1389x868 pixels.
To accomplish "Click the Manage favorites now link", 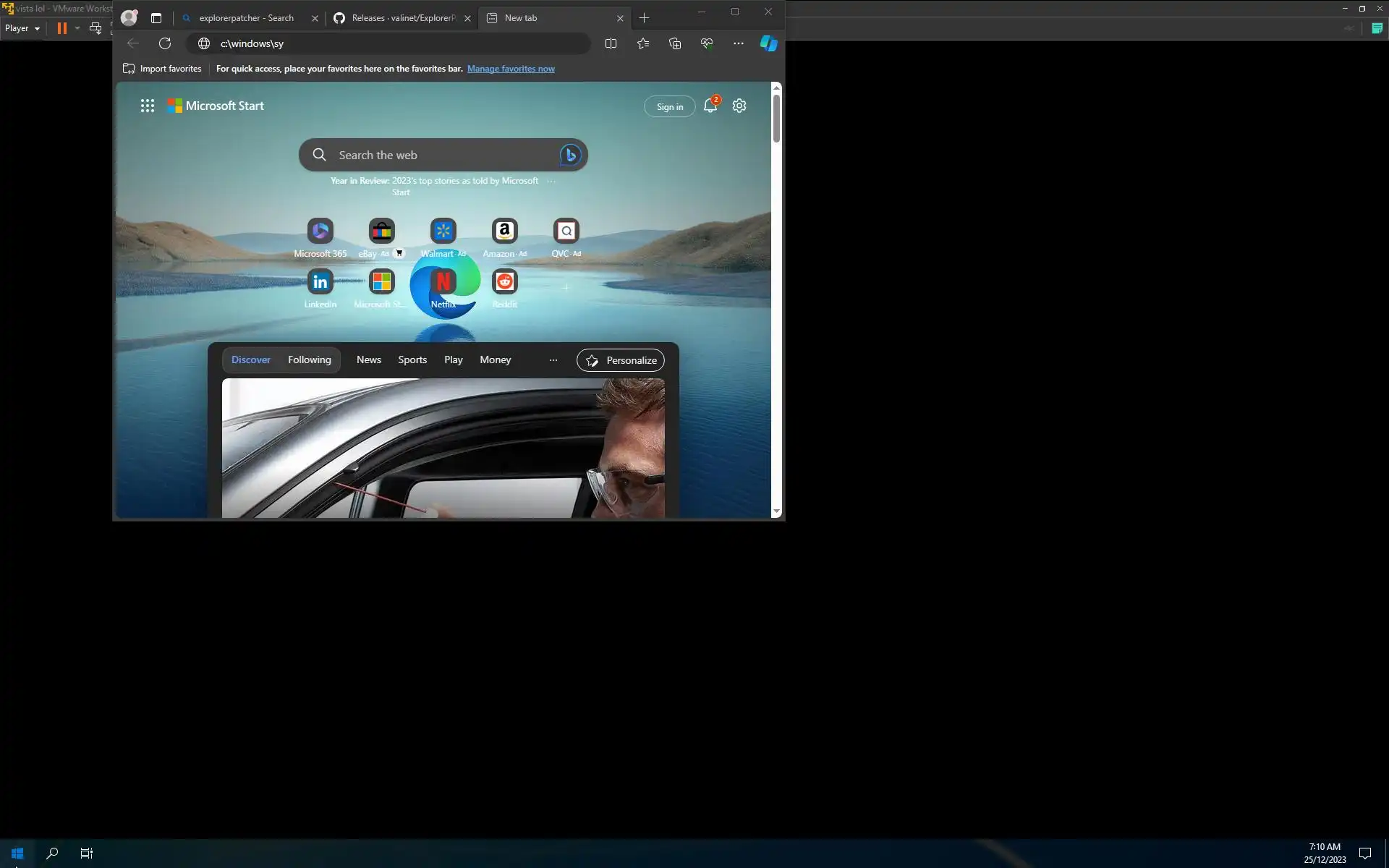I will 511,69.
